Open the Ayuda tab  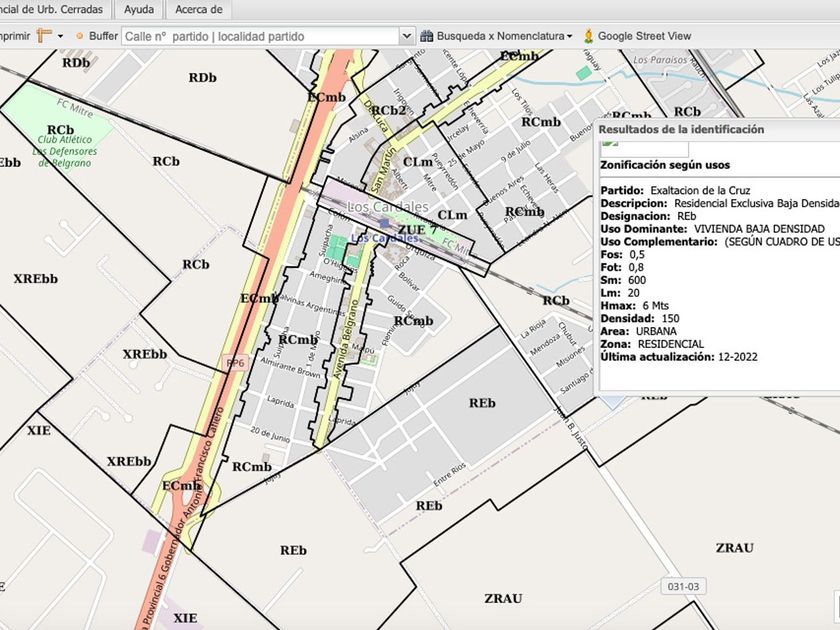138,10
